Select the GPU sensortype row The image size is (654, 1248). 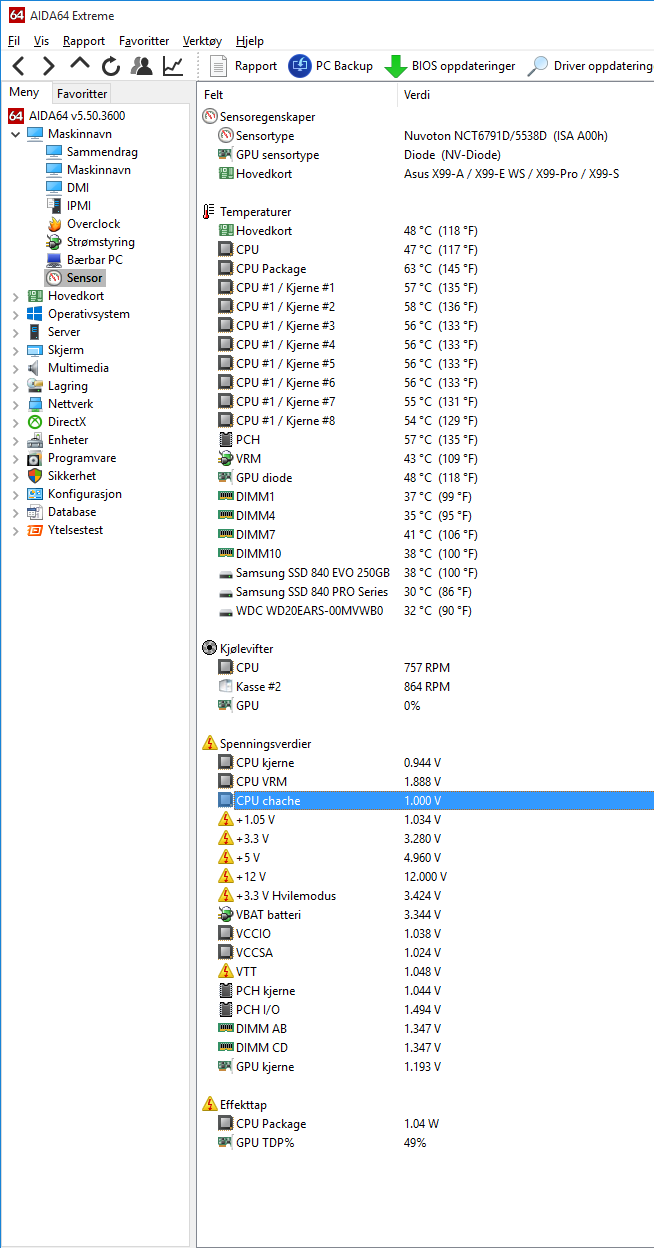(x=426, y=155)
